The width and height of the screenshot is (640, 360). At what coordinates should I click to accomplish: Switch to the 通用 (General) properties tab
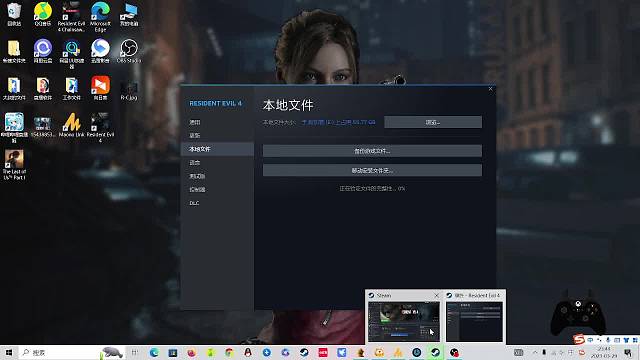217,122
